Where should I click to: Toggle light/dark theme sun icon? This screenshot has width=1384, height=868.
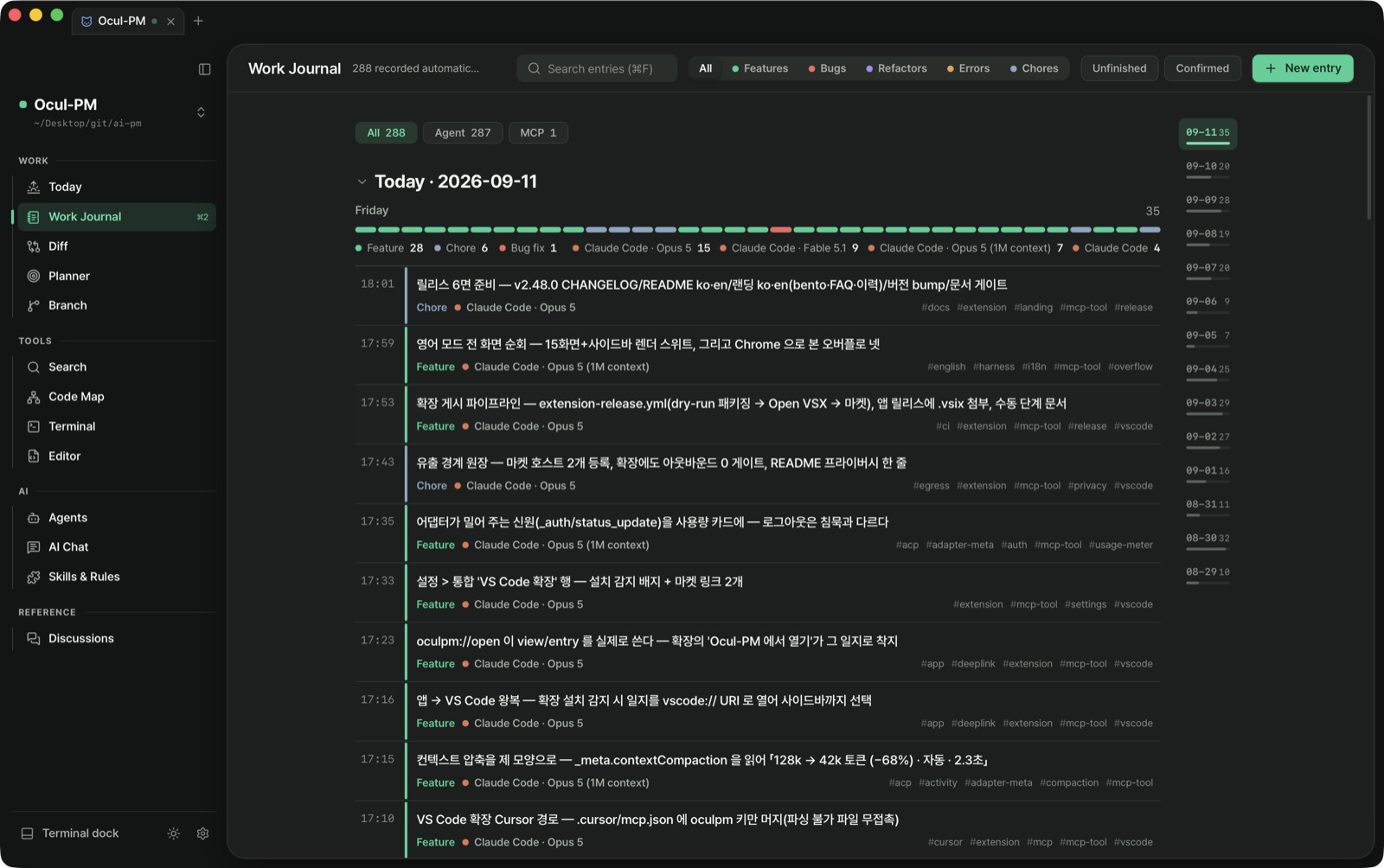pos(174,833)
